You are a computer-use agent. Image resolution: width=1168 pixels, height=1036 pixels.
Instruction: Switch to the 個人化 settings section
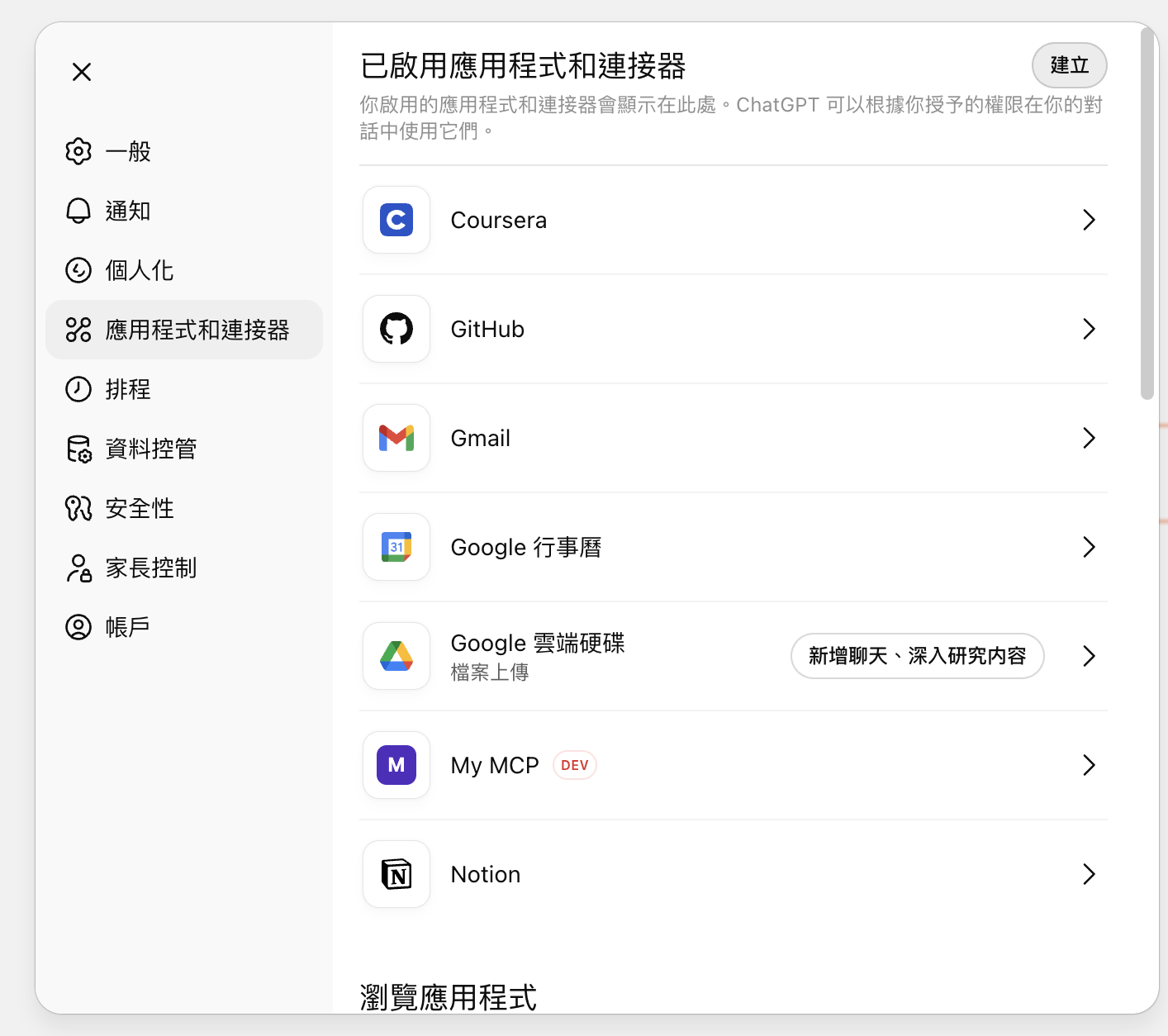[x=139, y=270]
